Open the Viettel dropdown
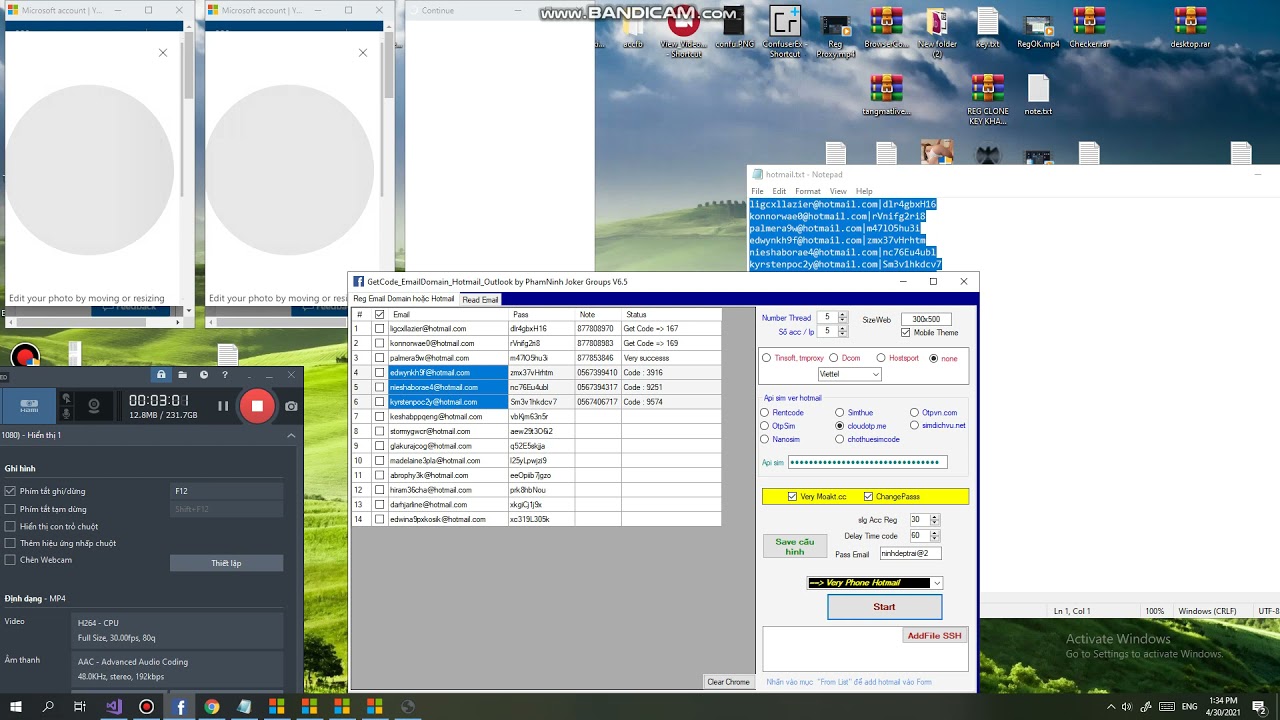 click(849, 374)
